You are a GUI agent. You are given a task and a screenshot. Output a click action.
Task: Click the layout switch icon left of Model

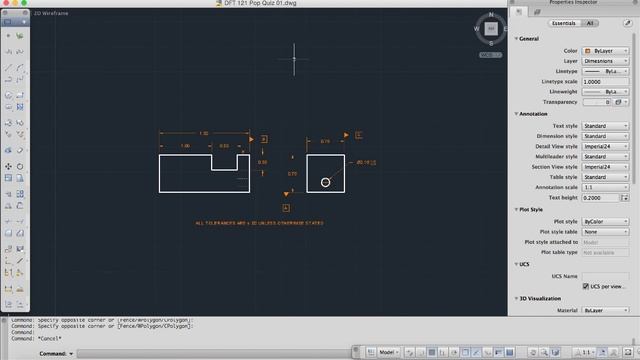[x=371, y=352]
